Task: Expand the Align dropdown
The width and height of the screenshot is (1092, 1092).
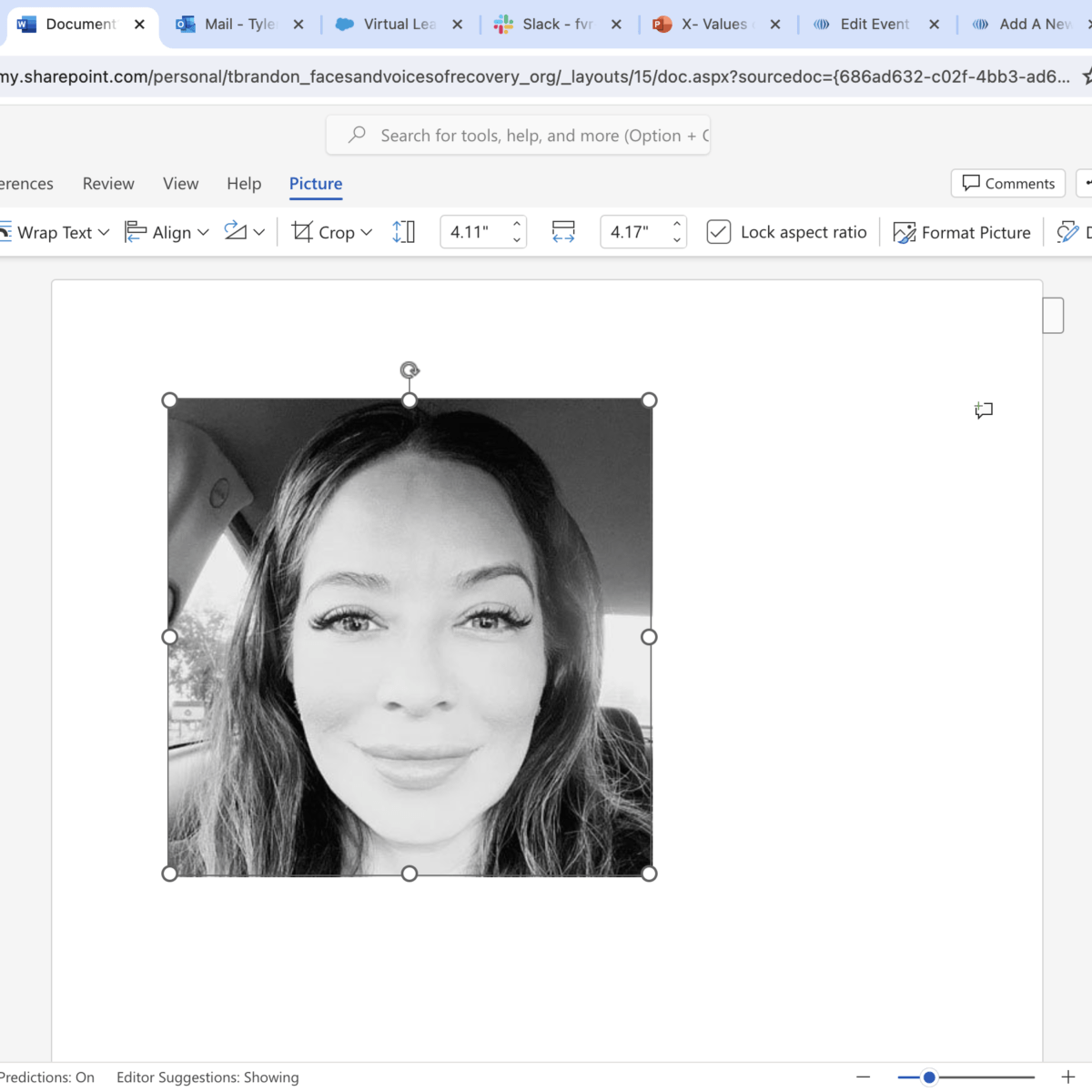Action: pyautogui.click(x=167, y=232)
